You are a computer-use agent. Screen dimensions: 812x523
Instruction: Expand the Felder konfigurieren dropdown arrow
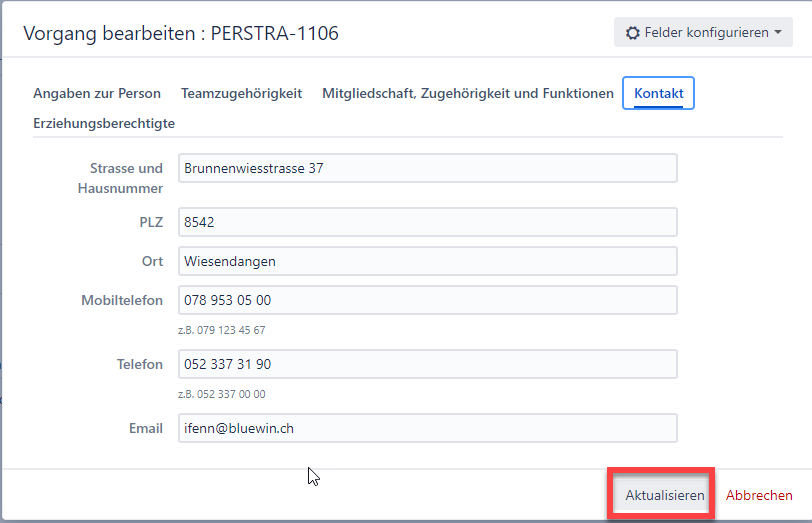(778, 33)
